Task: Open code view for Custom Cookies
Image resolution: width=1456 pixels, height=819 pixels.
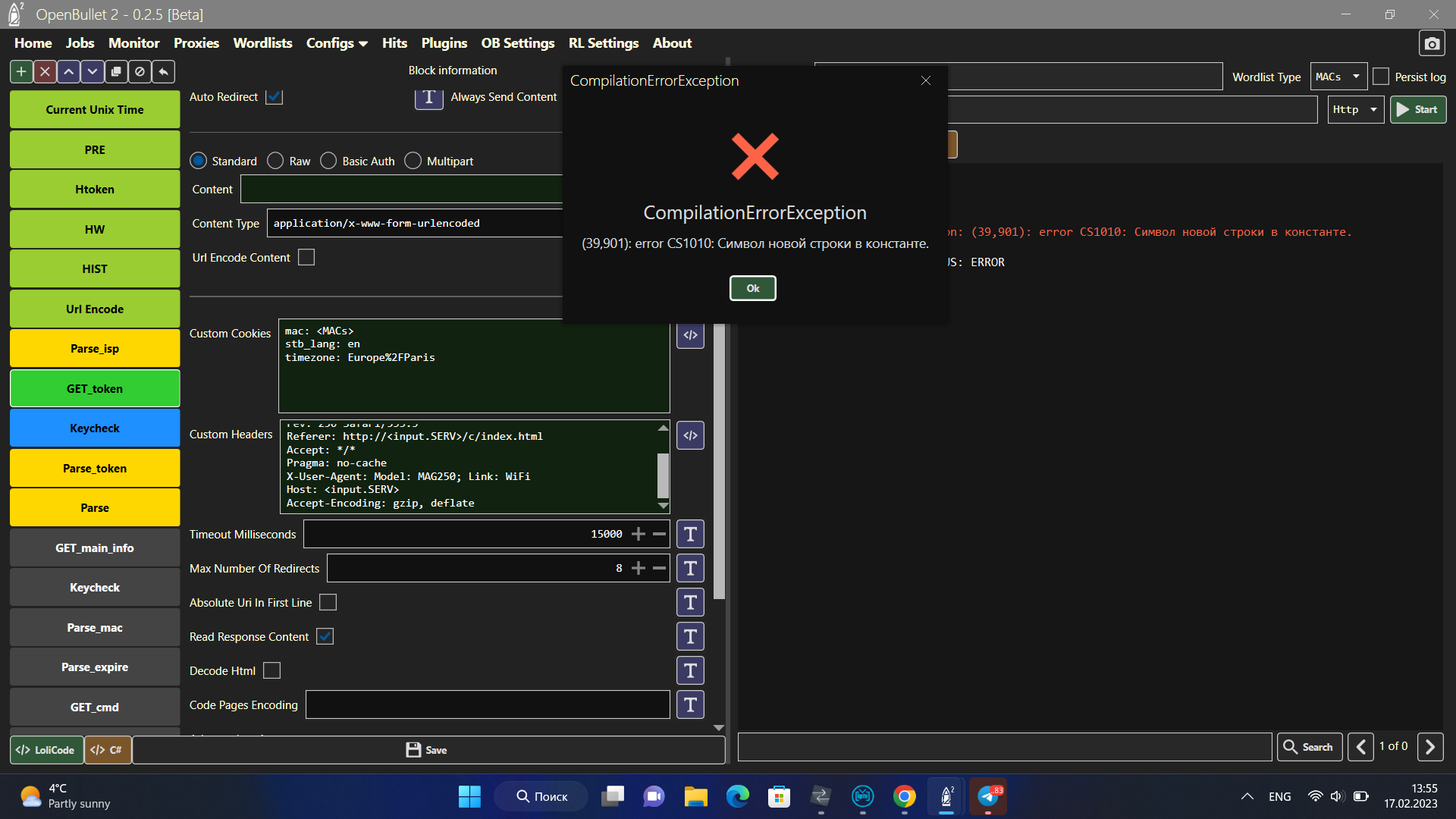Action: 690,335
